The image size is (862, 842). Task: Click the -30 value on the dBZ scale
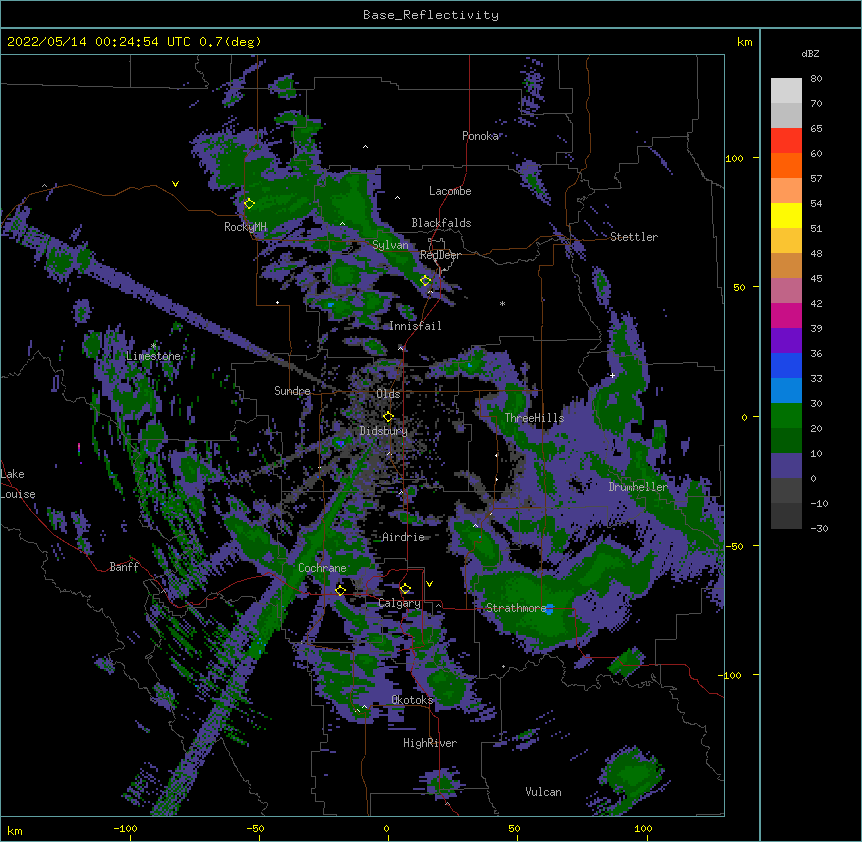[819, 528]
